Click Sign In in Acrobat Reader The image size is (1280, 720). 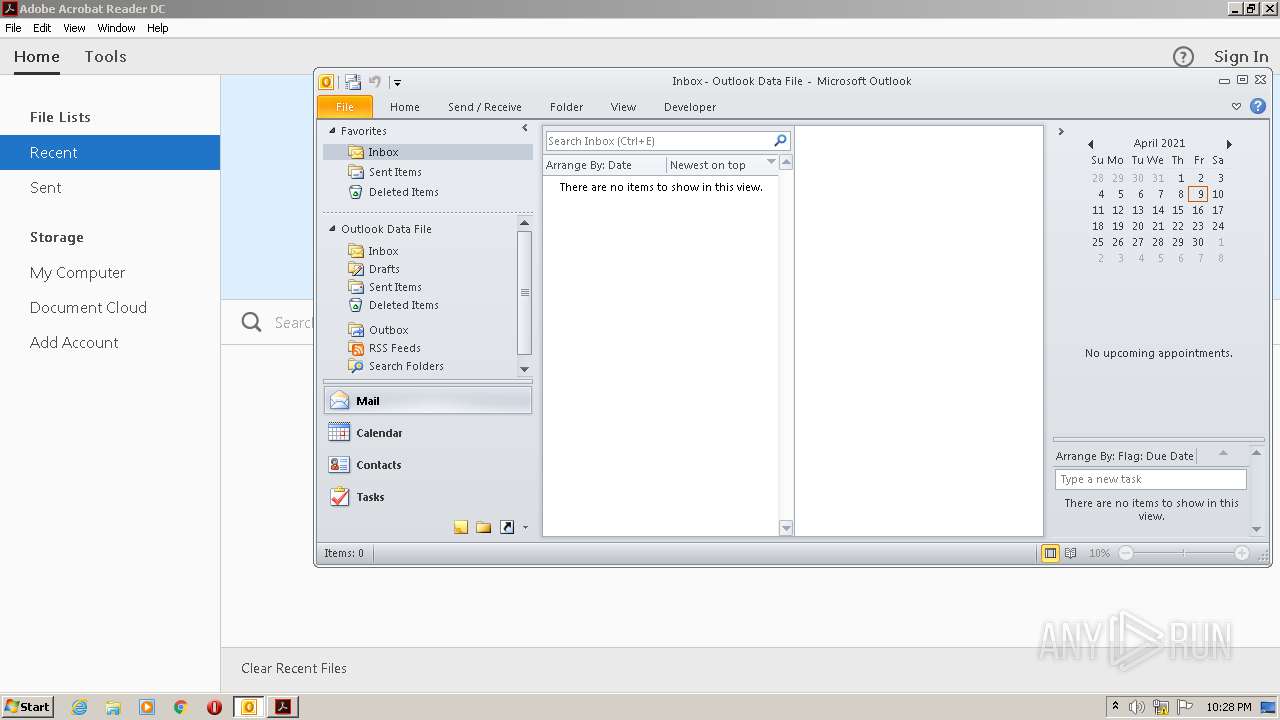[x=1241, y=57]
